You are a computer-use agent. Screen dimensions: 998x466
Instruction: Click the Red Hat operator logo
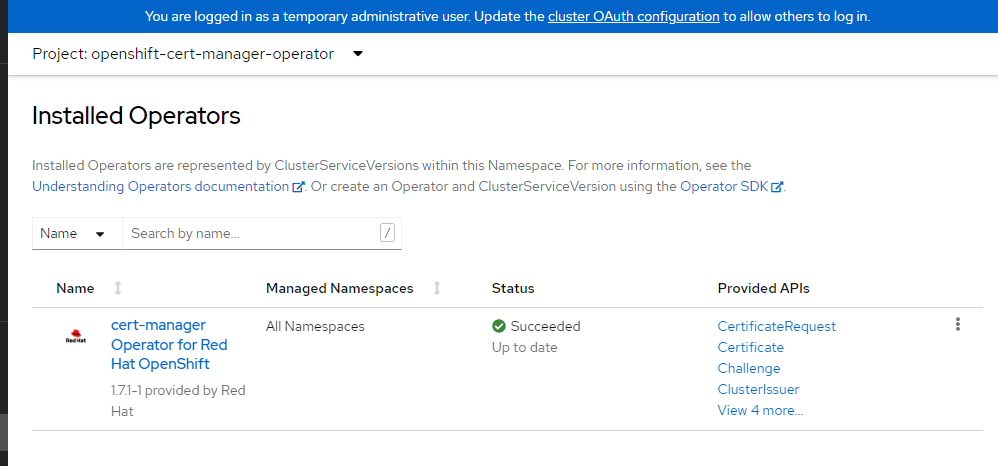[76, 335]
